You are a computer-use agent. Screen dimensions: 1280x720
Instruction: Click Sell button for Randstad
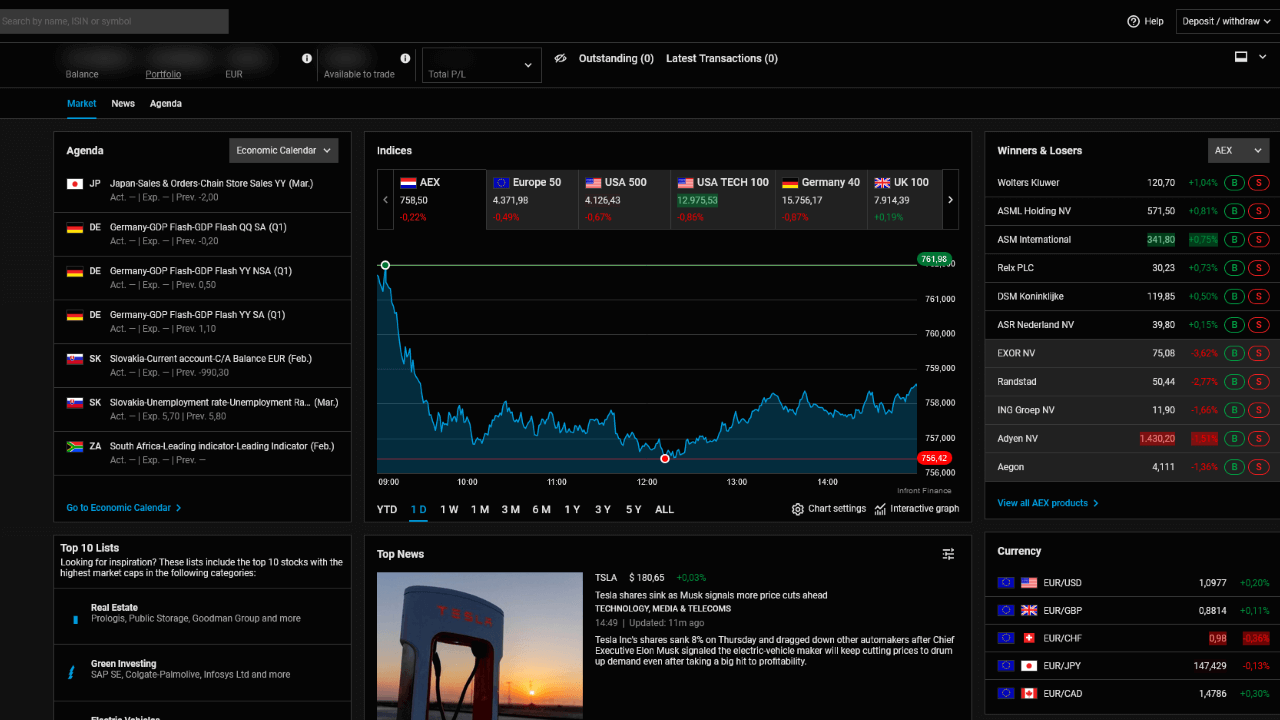tap(1259, 382)
